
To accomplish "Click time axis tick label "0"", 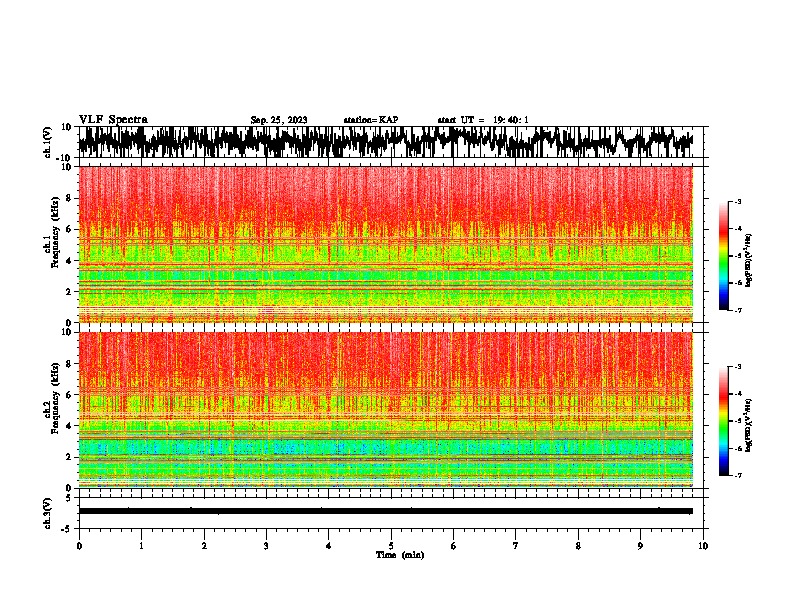I will (79, 546).
